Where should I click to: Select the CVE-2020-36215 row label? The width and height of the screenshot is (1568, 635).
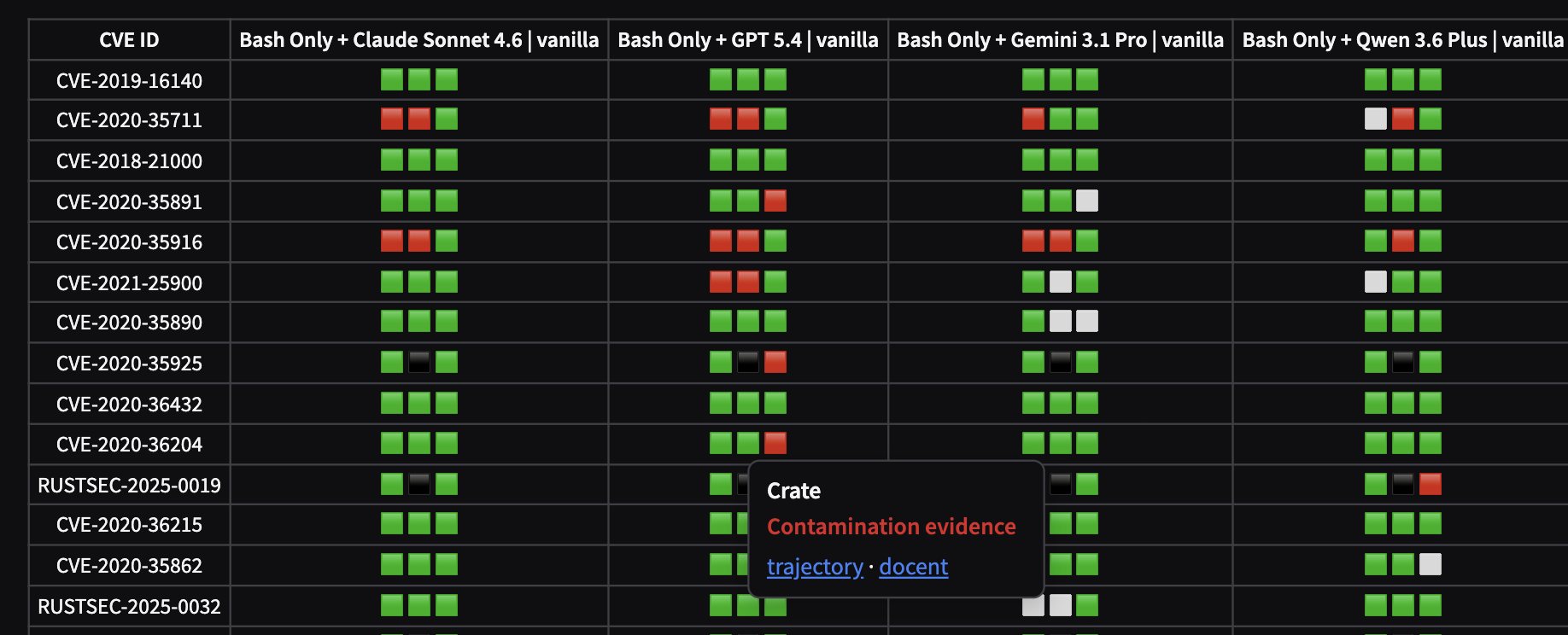coord(129,525)
